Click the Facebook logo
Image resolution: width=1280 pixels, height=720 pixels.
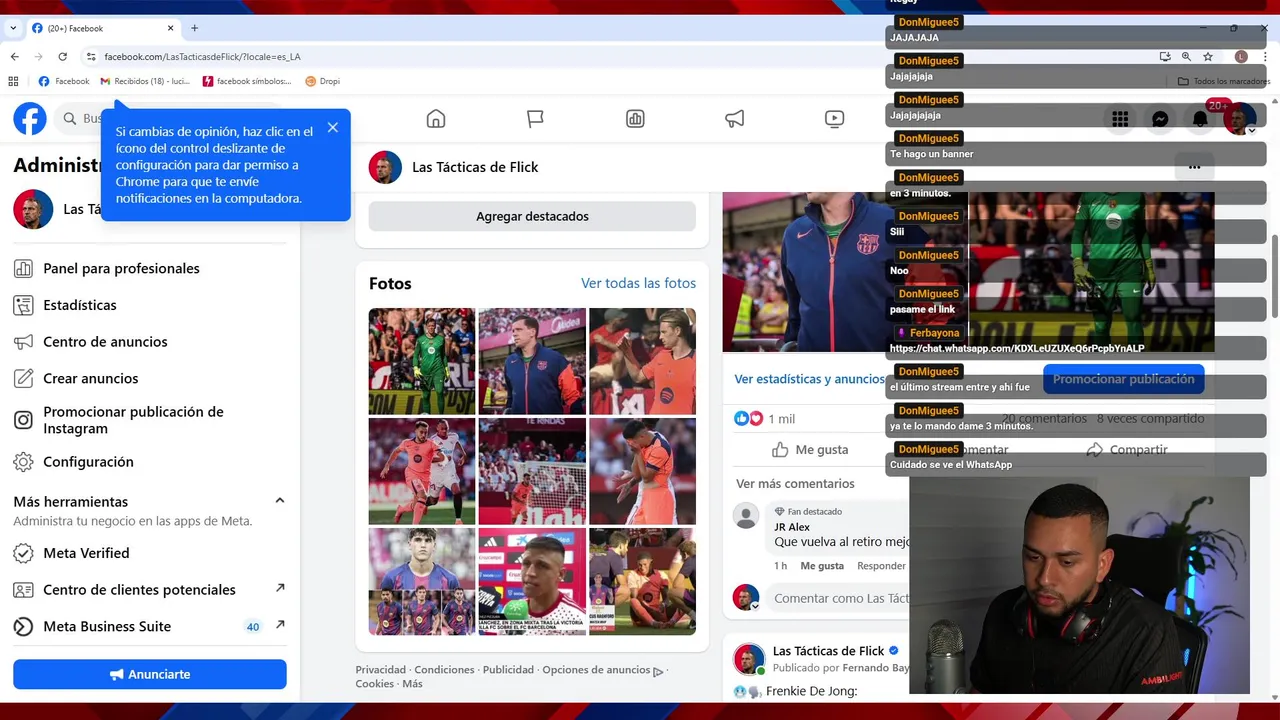[30, 119]
